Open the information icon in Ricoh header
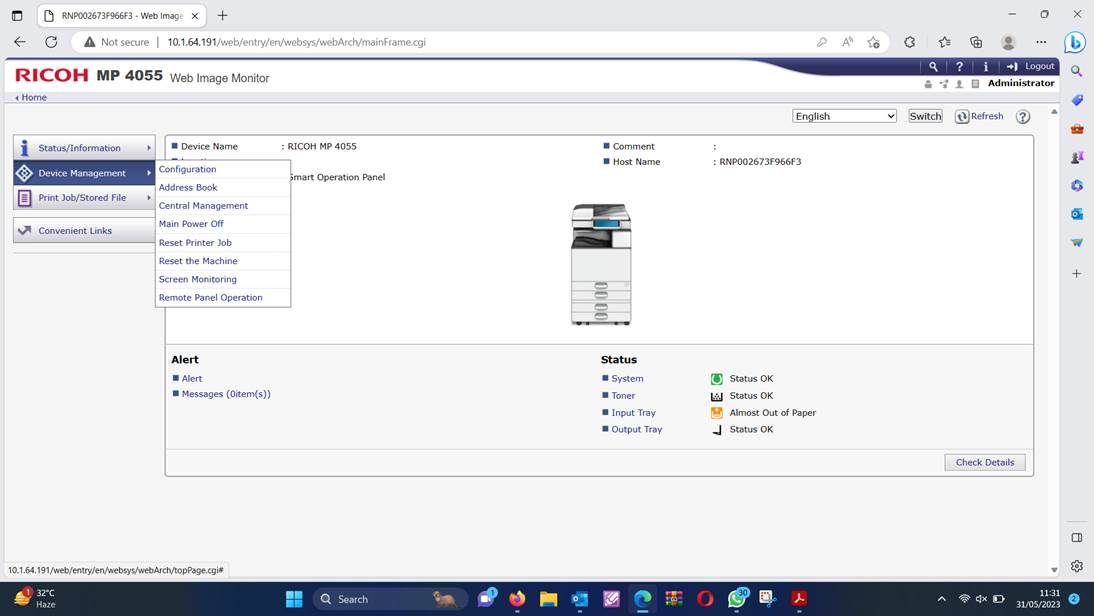Screen dimensions: 1094x616 [985, 66]
